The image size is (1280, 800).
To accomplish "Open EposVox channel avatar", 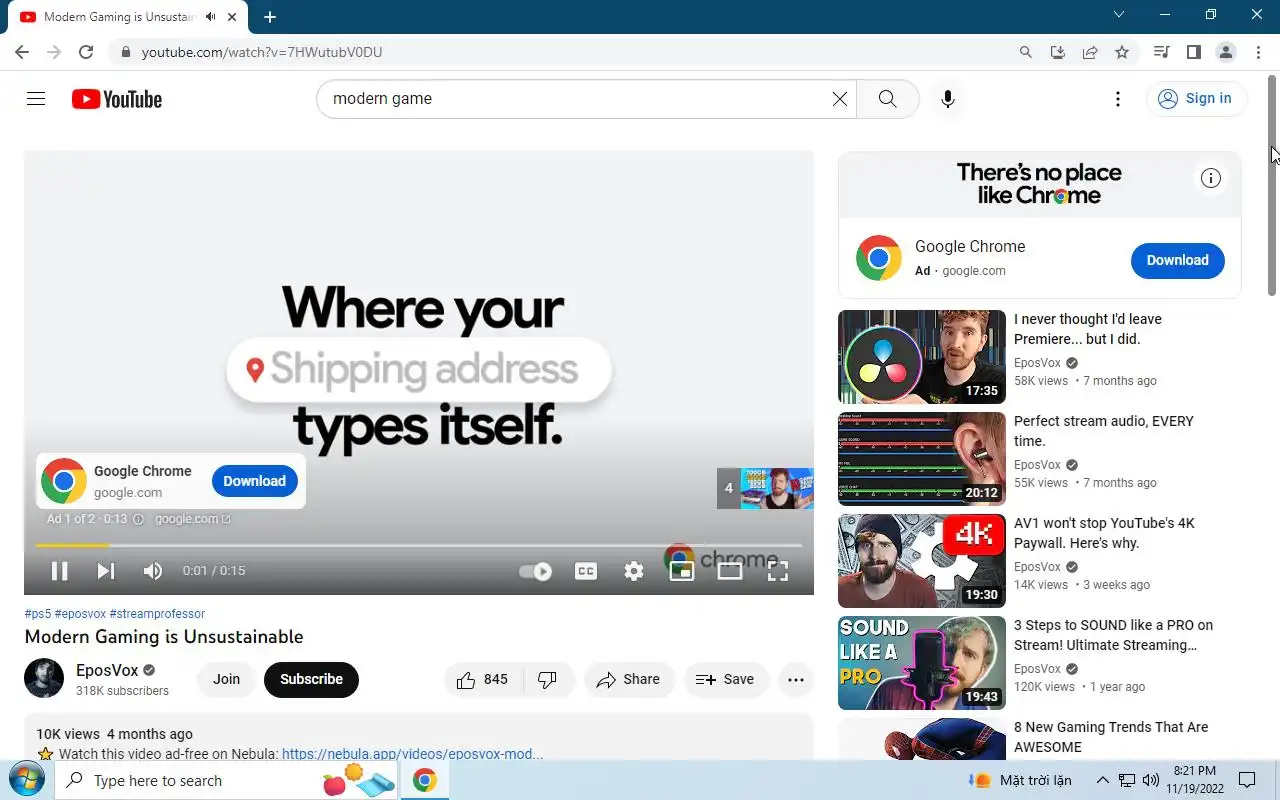I will pos(44,679).
